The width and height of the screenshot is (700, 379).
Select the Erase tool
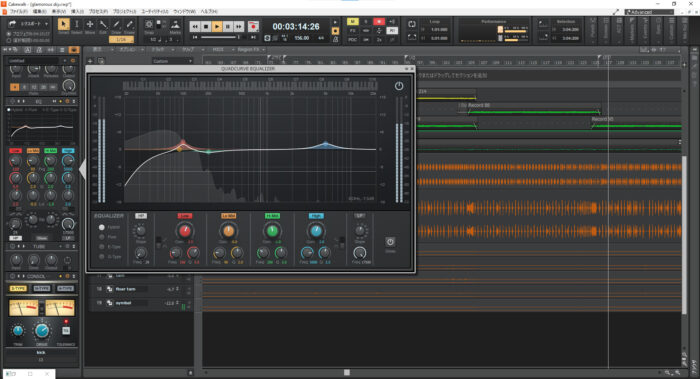click(x=129, y=25)
